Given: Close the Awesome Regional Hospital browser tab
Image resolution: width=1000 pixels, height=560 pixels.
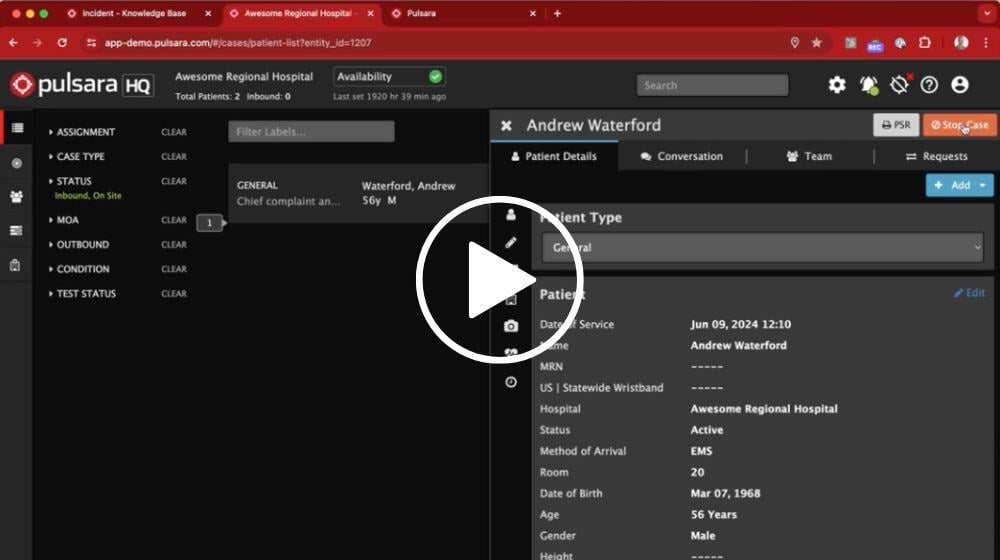Looking at the screenshot, I should pos(371,13).
